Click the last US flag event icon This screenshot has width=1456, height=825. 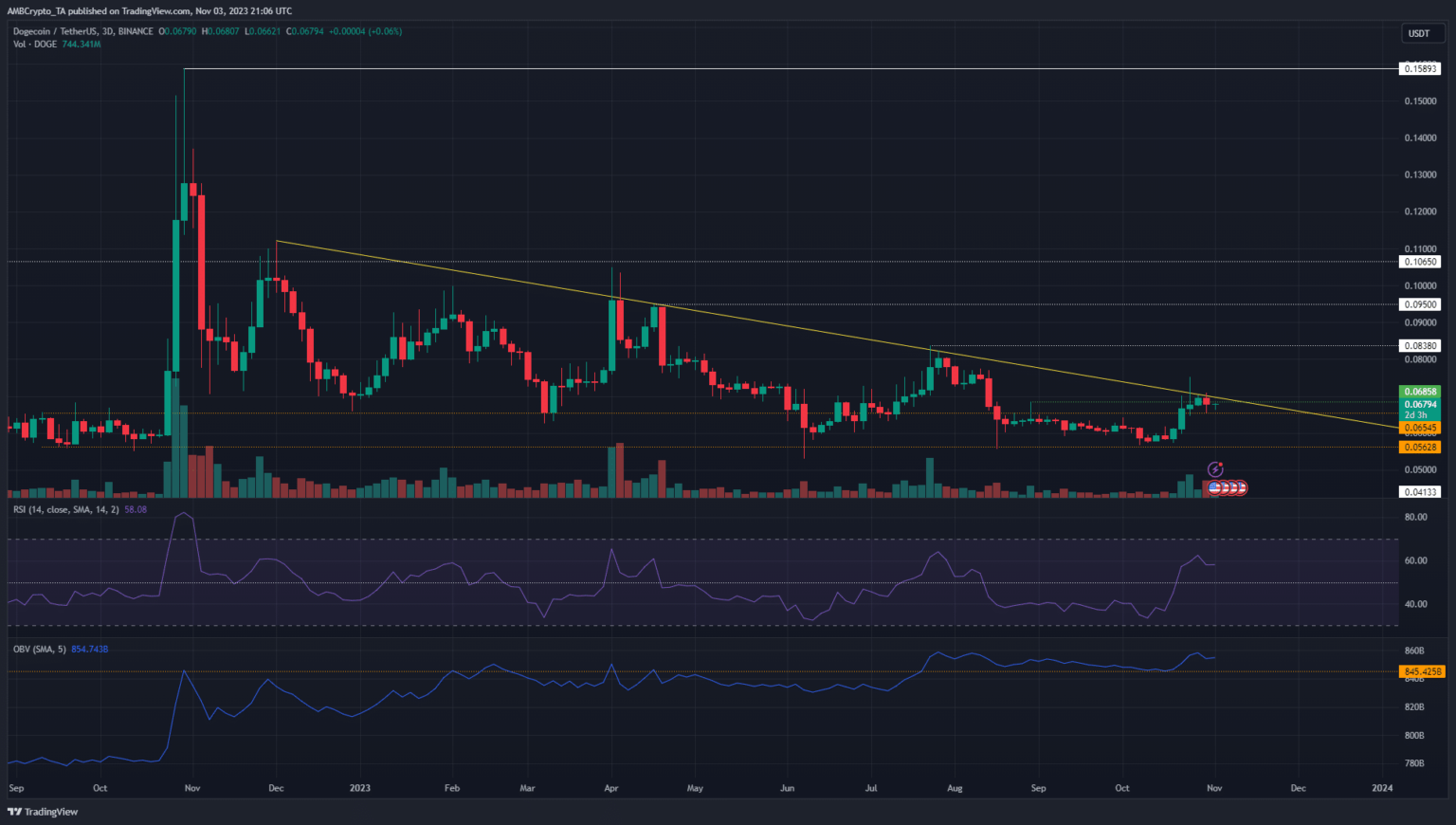[1241, 487]
